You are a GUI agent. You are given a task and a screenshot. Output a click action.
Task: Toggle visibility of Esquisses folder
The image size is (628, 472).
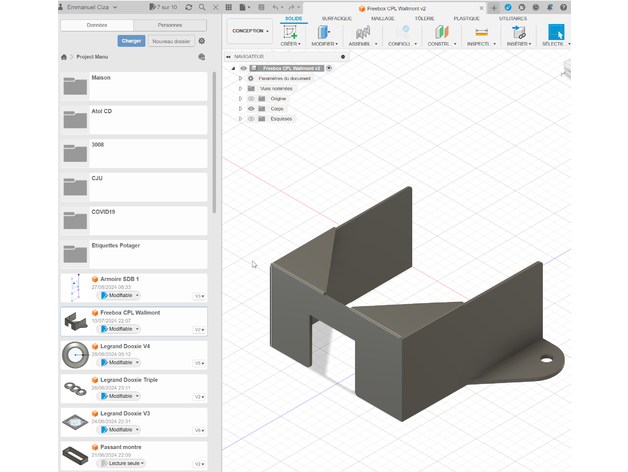tap(251, 119)
